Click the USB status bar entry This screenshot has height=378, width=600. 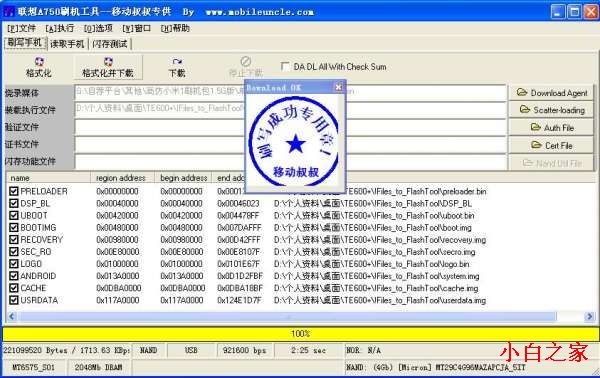[191, 350]
